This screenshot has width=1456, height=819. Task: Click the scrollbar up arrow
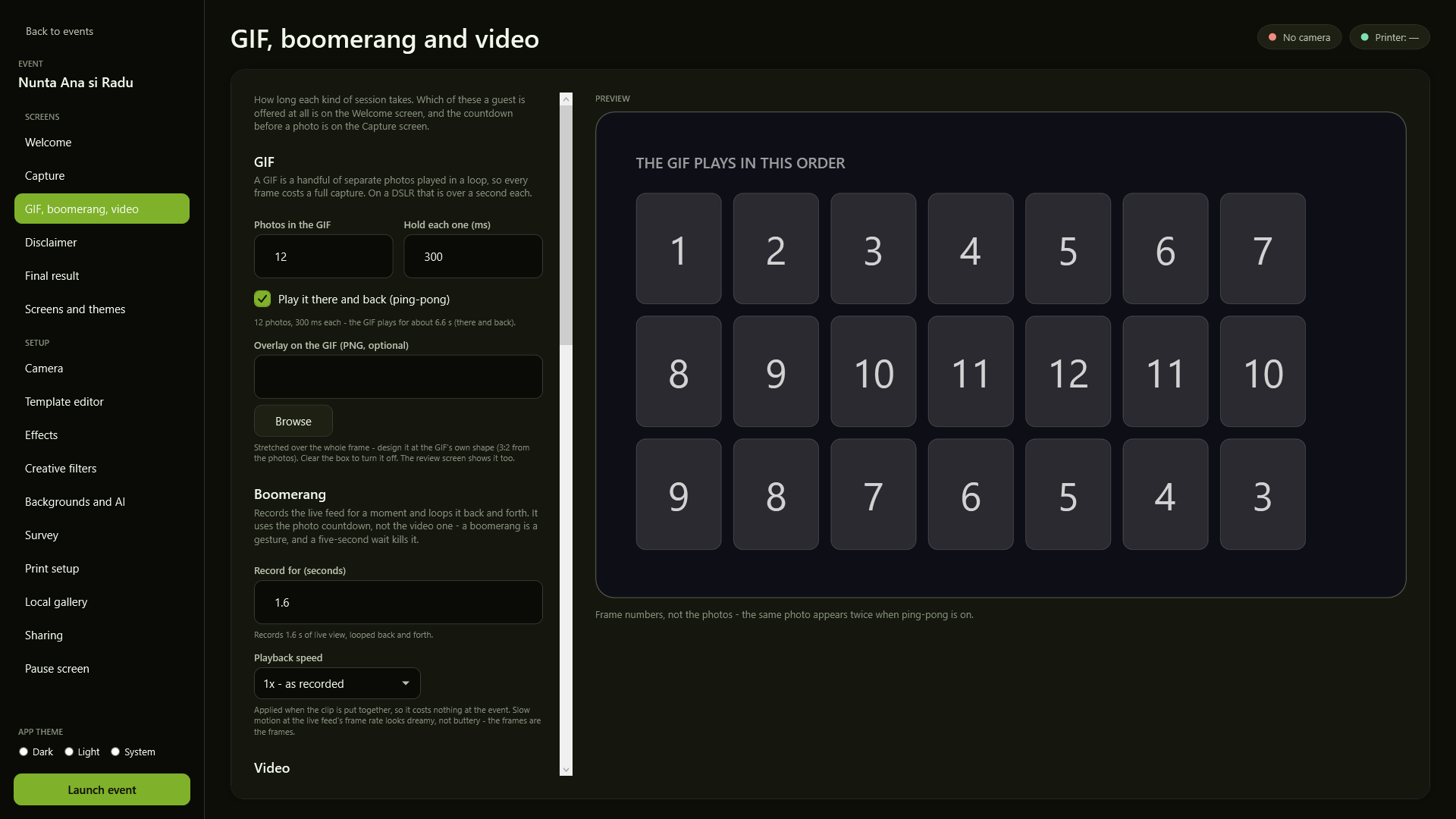tap(566, 99)
